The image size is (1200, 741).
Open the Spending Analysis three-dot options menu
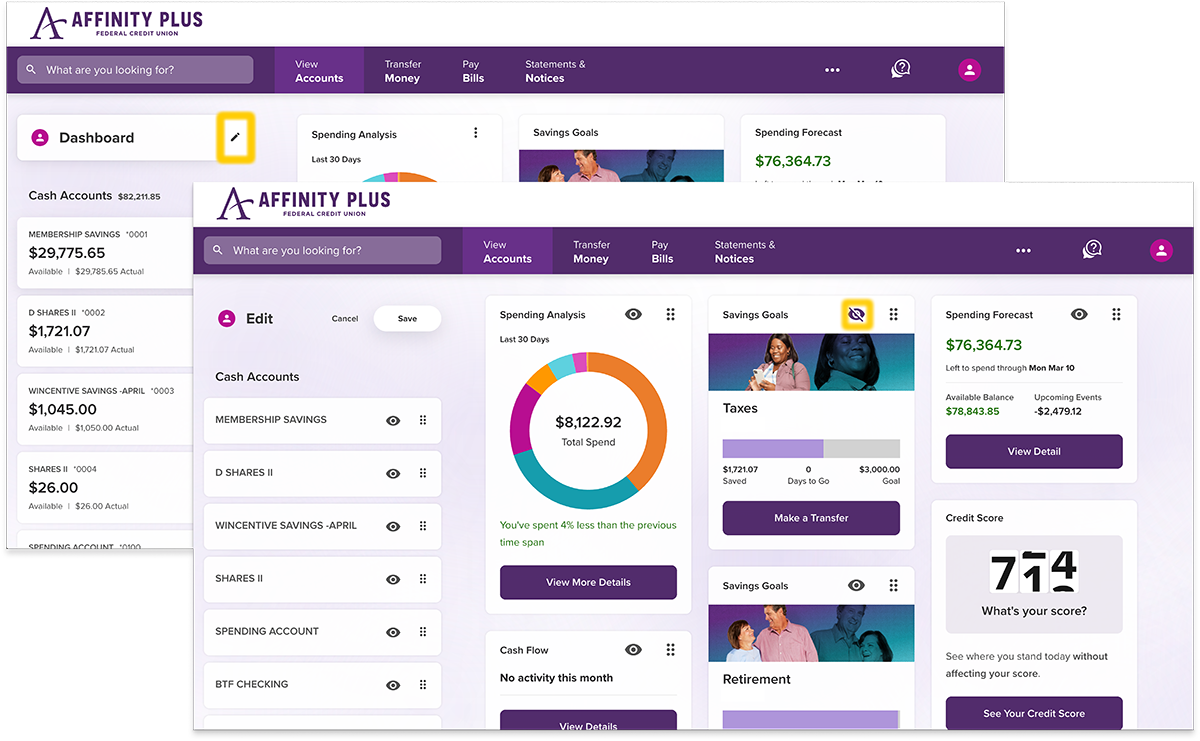pos(475,132)
